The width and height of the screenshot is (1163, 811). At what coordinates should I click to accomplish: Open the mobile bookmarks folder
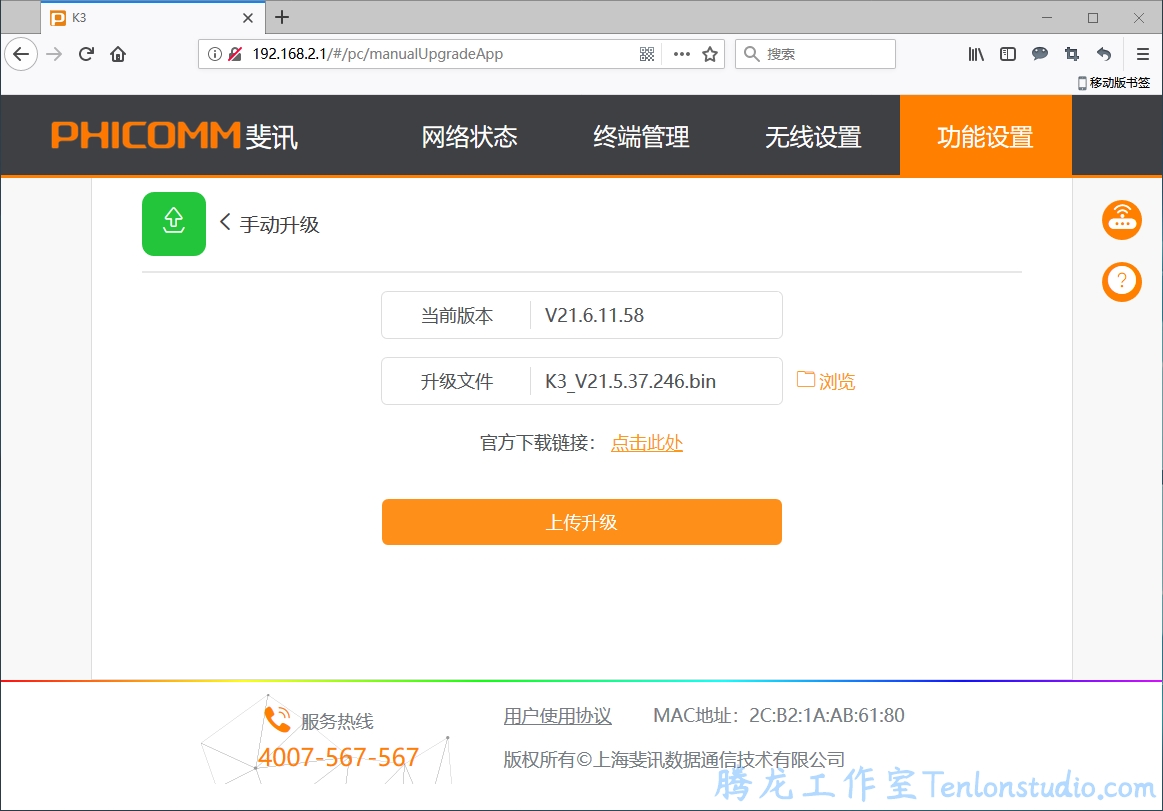(x=1114, y=82)
